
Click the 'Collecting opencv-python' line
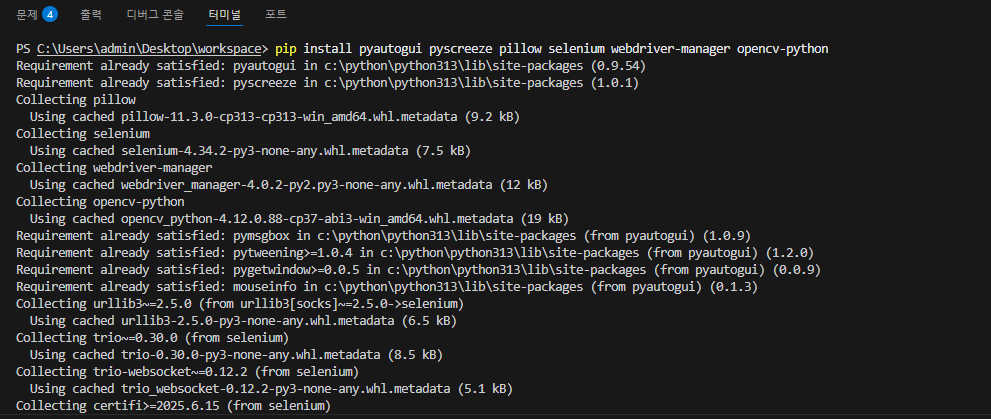pyautogui.click(x=100, y=202)
